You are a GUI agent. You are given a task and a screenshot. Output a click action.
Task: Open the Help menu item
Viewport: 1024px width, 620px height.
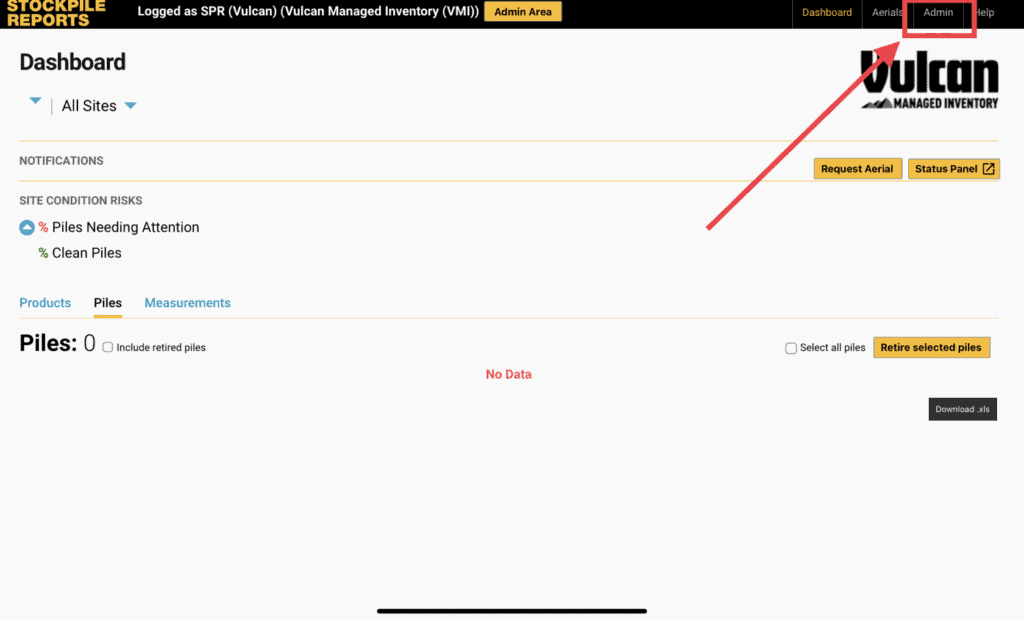tap(985, 13)
